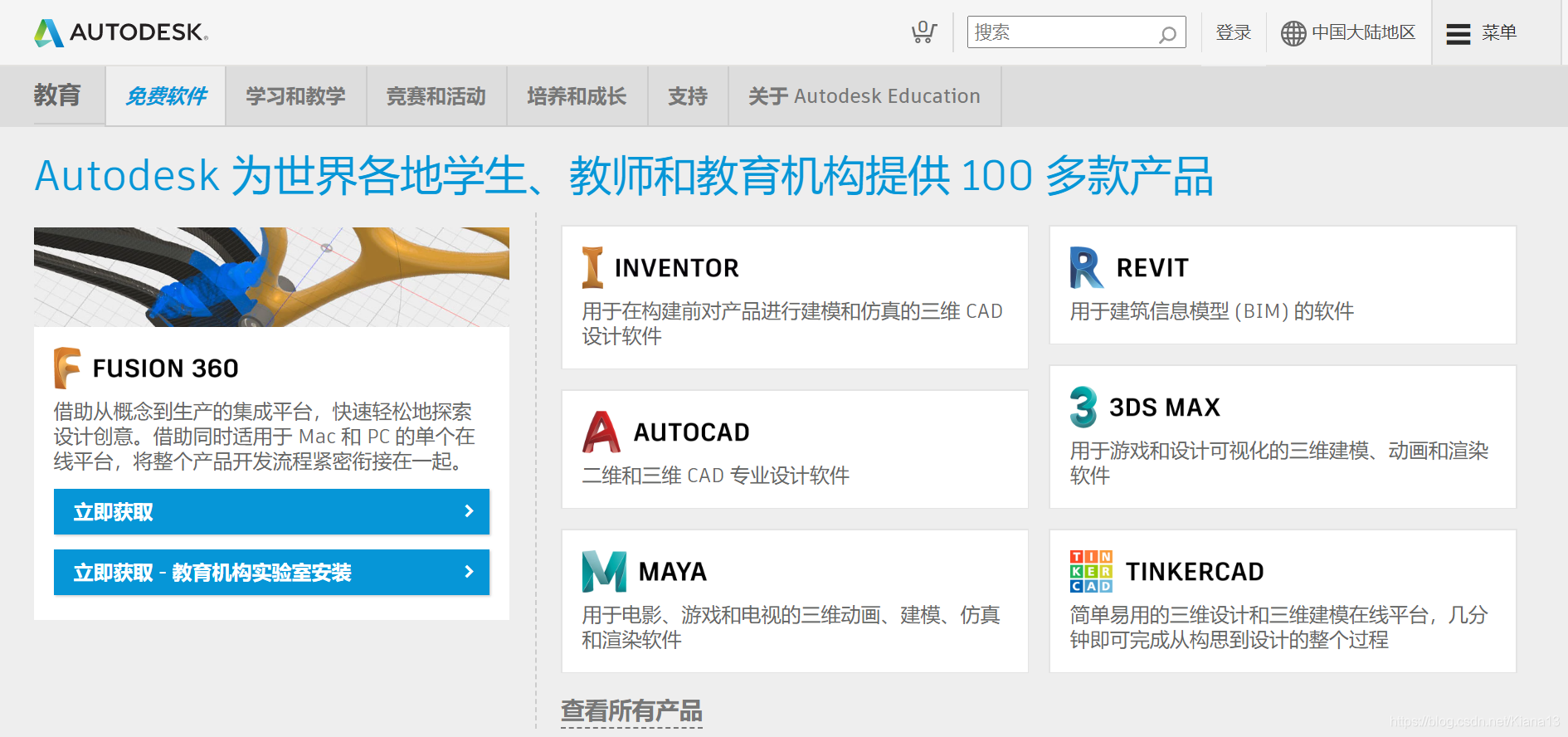
Task: Click AutoCAD description 二维和三维 CAD 专业设计软件
Action: pos(716,476)
